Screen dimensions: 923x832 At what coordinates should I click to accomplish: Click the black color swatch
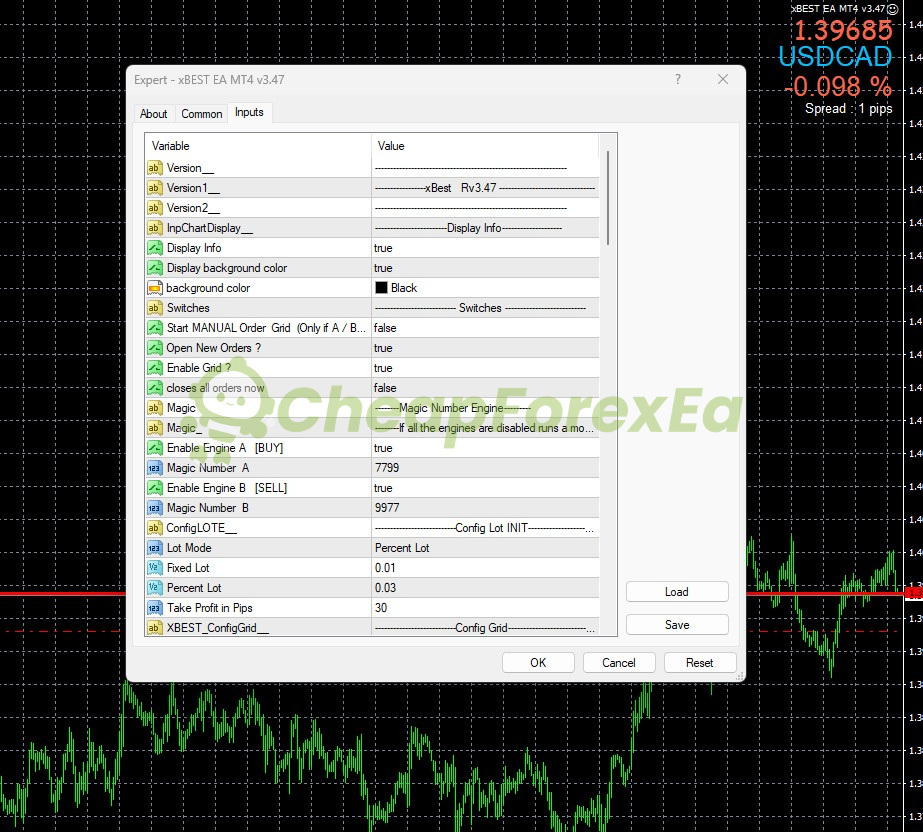pyautogui.click(x=381, y=287)
